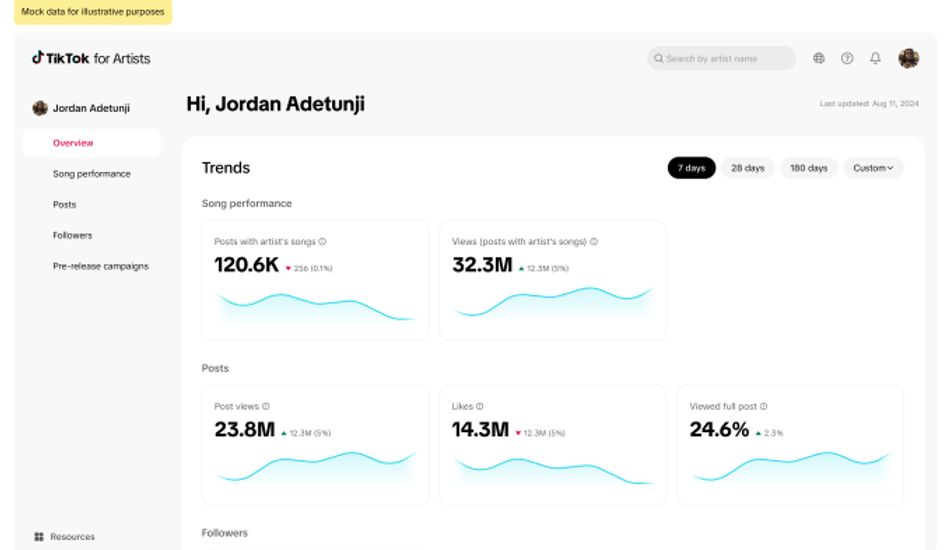This screenshot has width=950, height=550.
Task: Click the Resources grid icon
Action: 39,537
